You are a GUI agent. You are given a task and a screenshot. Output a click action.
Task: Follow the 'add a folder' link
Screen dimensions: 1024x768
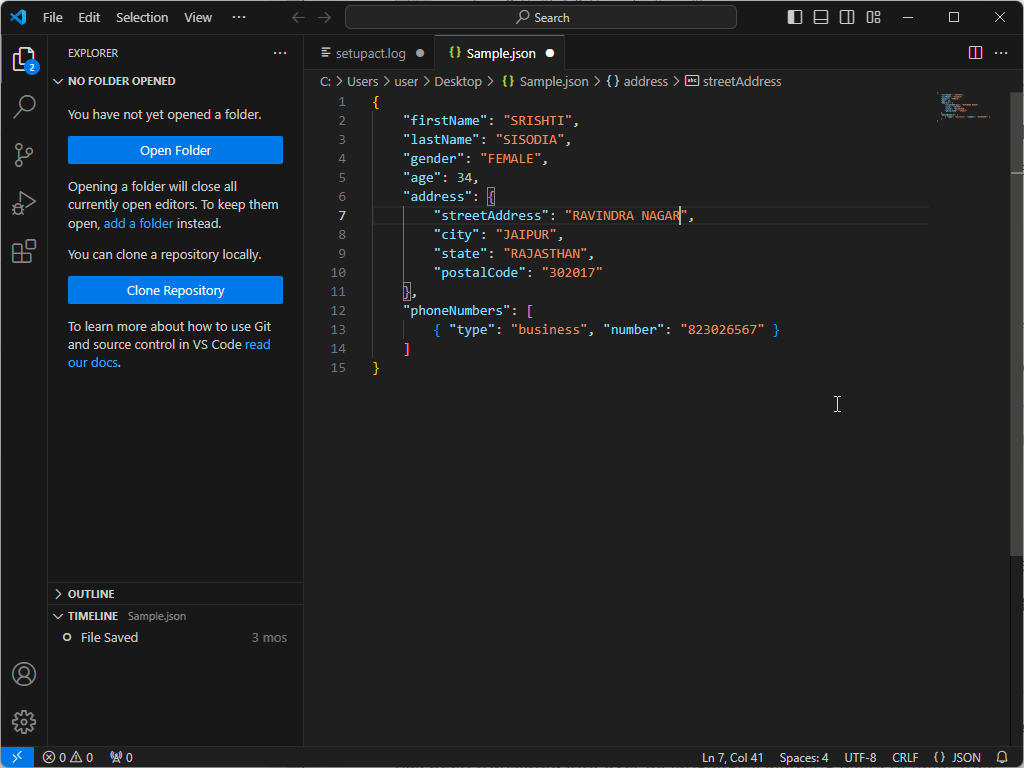138,223
